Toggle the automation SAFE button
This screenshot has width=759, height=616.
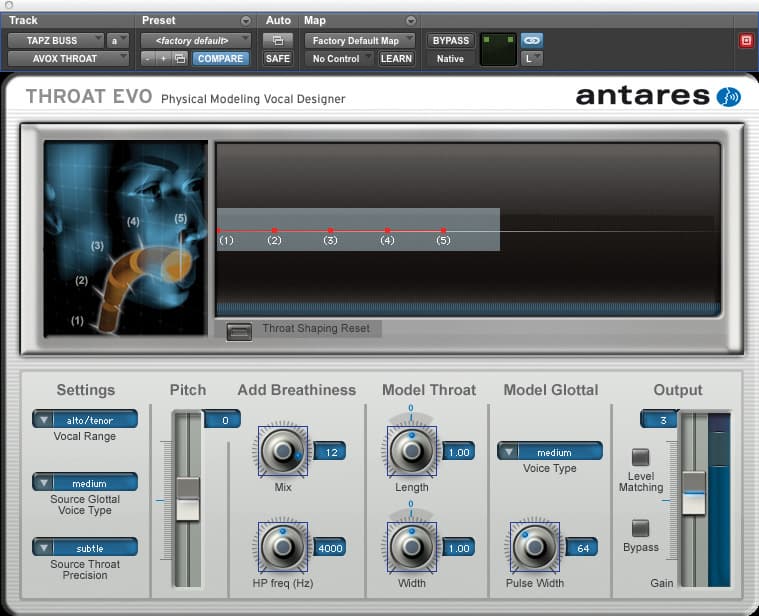coord(278,59)
